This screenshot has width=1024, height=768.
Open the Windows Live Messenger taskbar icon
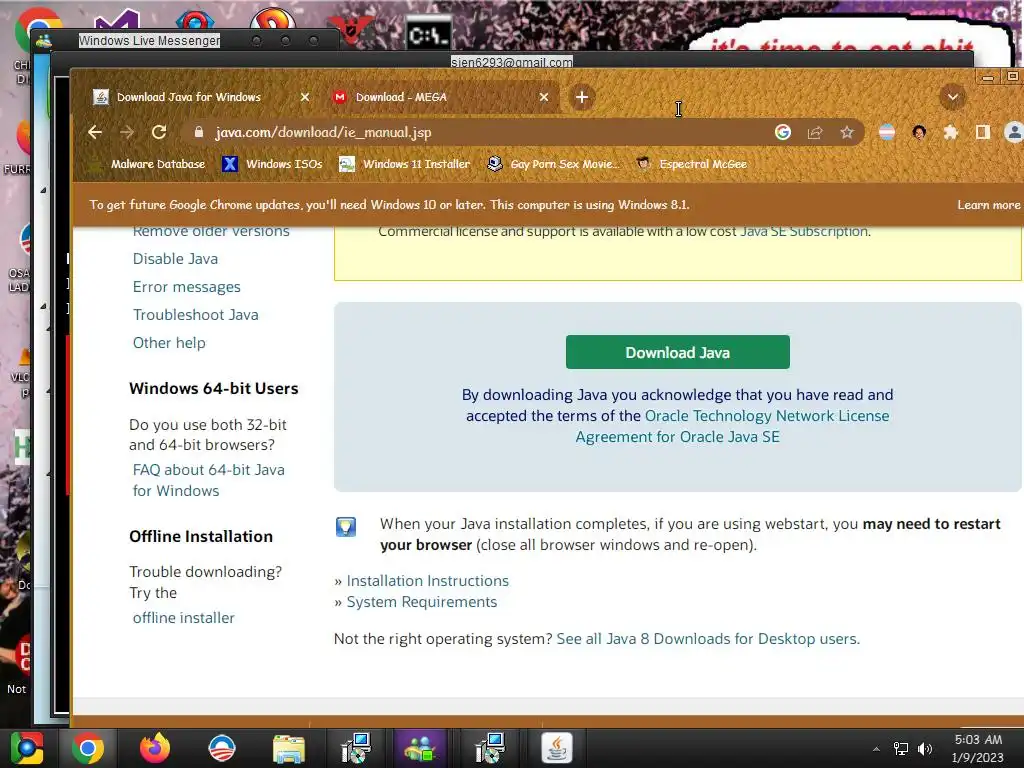[420, 748]
